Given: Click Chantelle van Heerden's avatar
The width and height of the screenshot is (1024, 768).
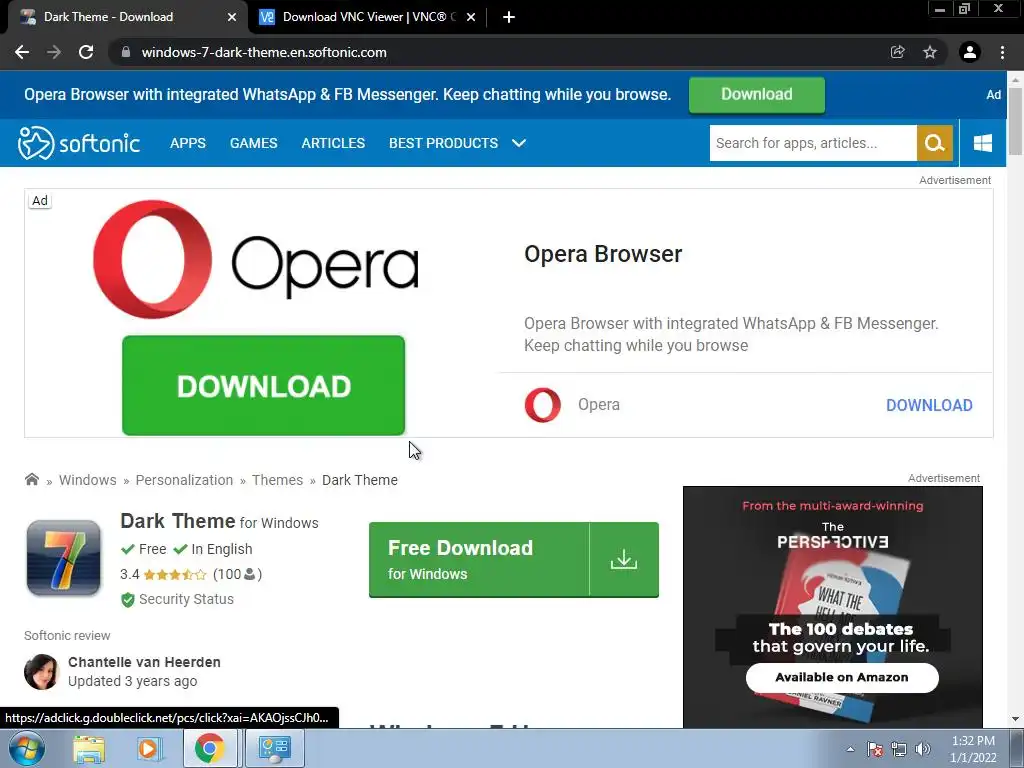Looking at the screenshot, I should [41, 672].
